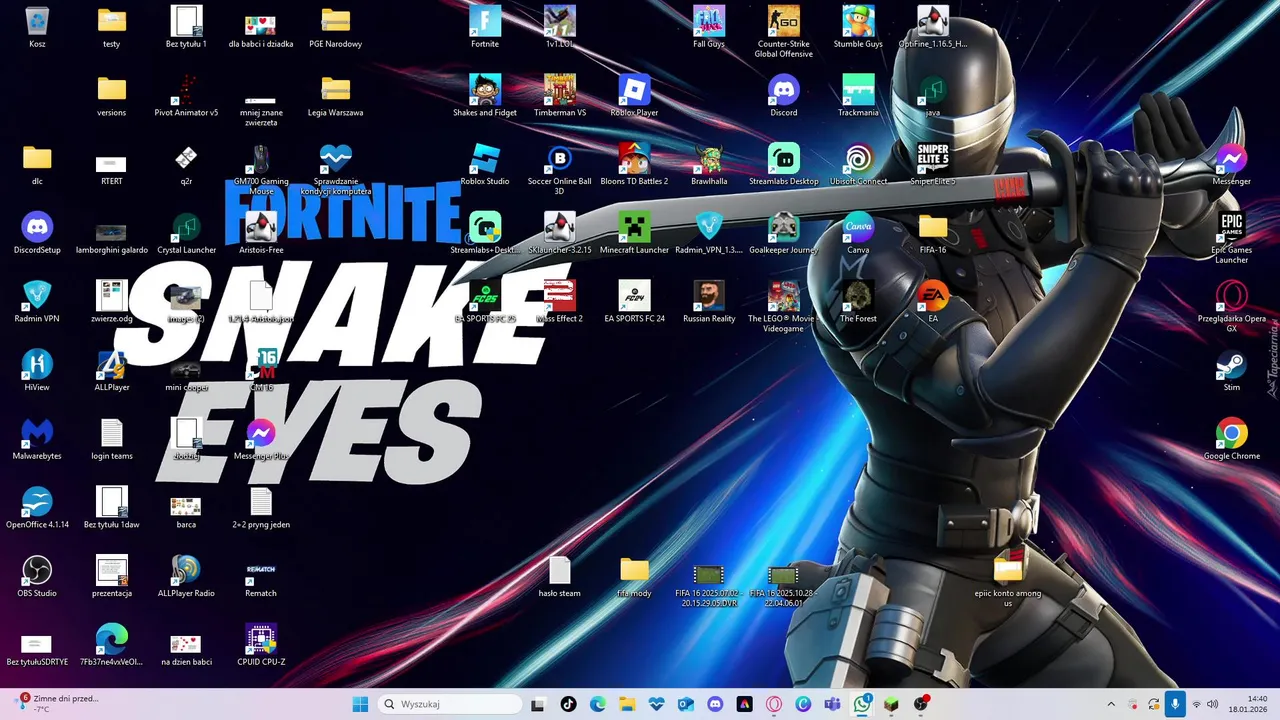Launch the EA SPORTS FC 24 shortcut
Image resolution: width=1280 pixels, height=720 pixels.
click(634, 302)
